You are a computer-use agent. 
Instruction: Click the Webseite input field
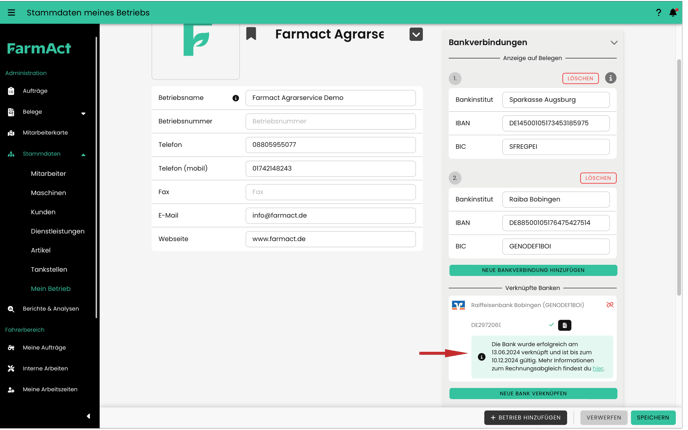click(330, 240)
